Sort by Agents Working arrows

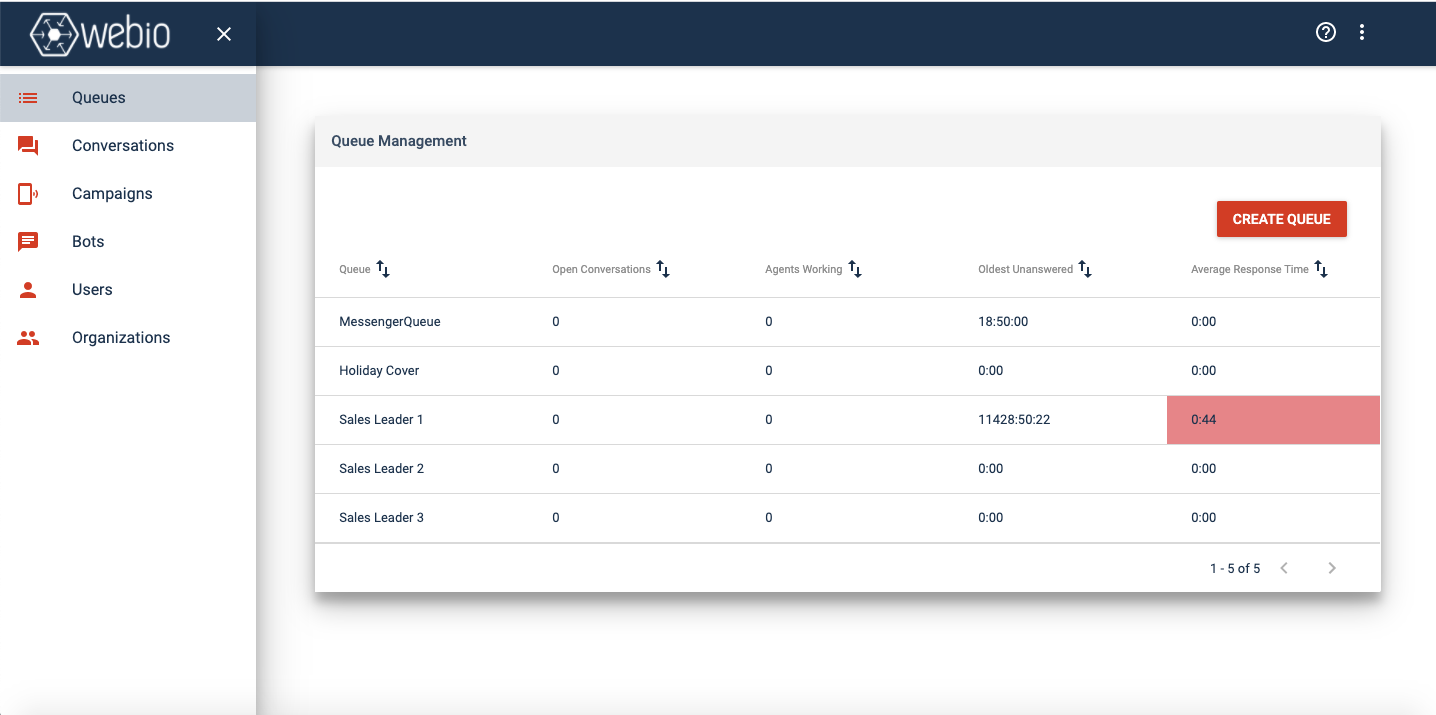coord(855,269)
